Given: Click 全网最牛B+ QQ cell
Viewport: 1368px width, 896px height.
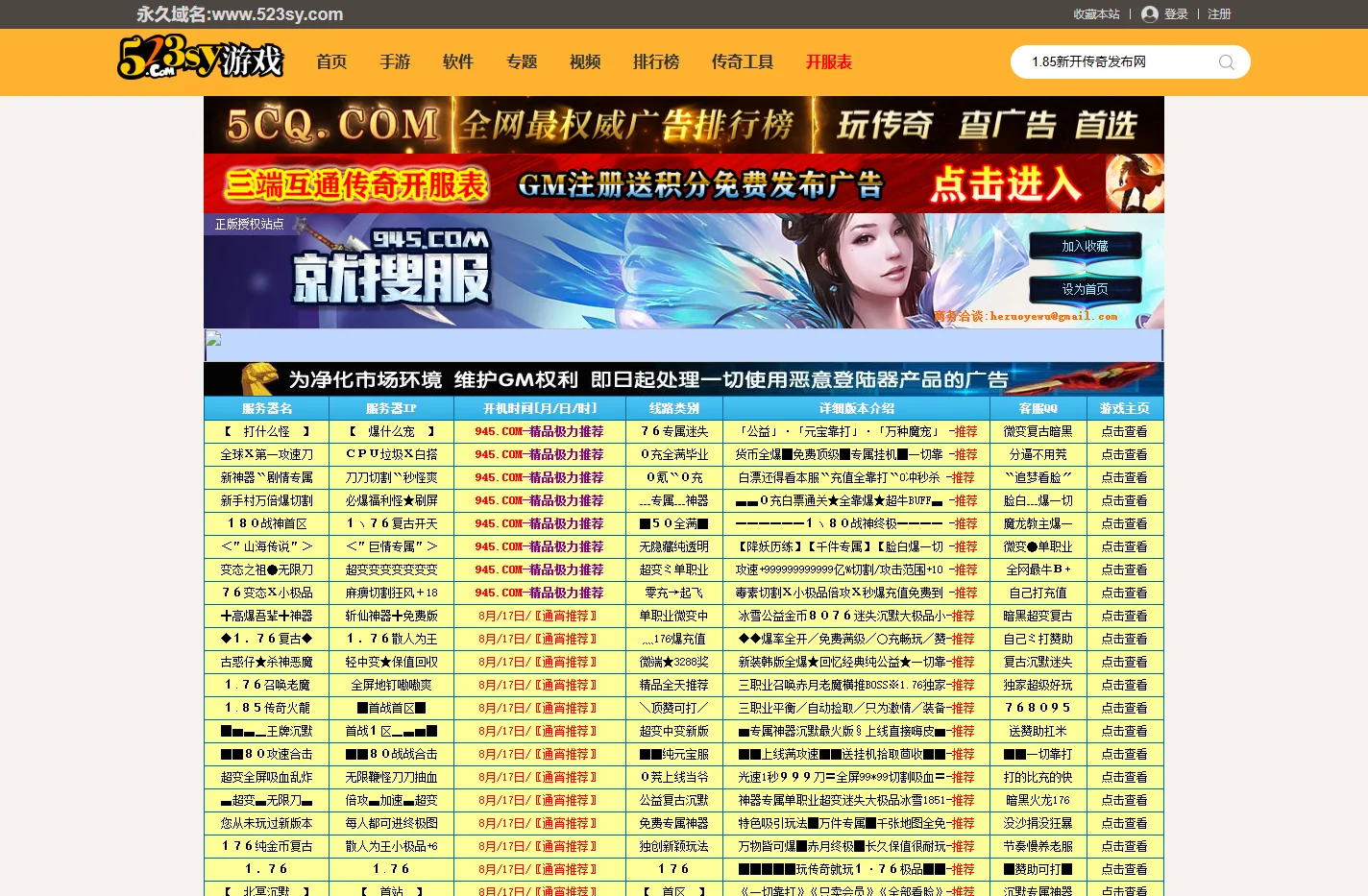Looking at the screenshot, I should tap(1038, 569).
